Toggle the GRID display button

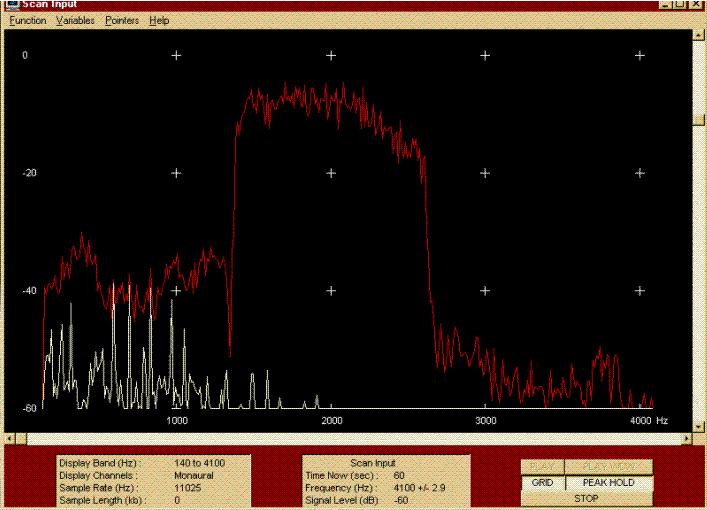point(542,483)
